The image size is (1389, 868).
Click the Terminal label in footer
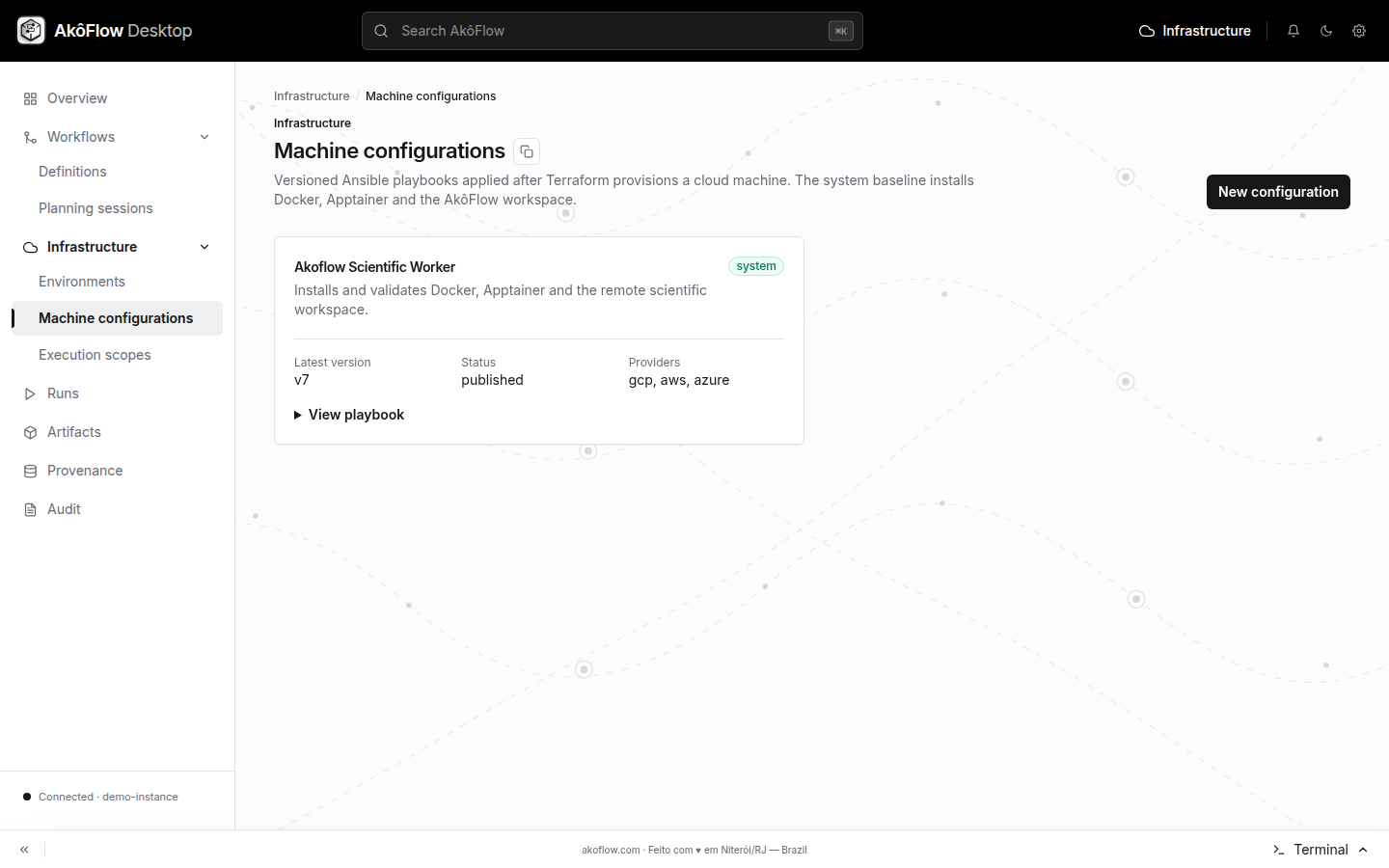pyautogui.click(x=1321, y=850)
